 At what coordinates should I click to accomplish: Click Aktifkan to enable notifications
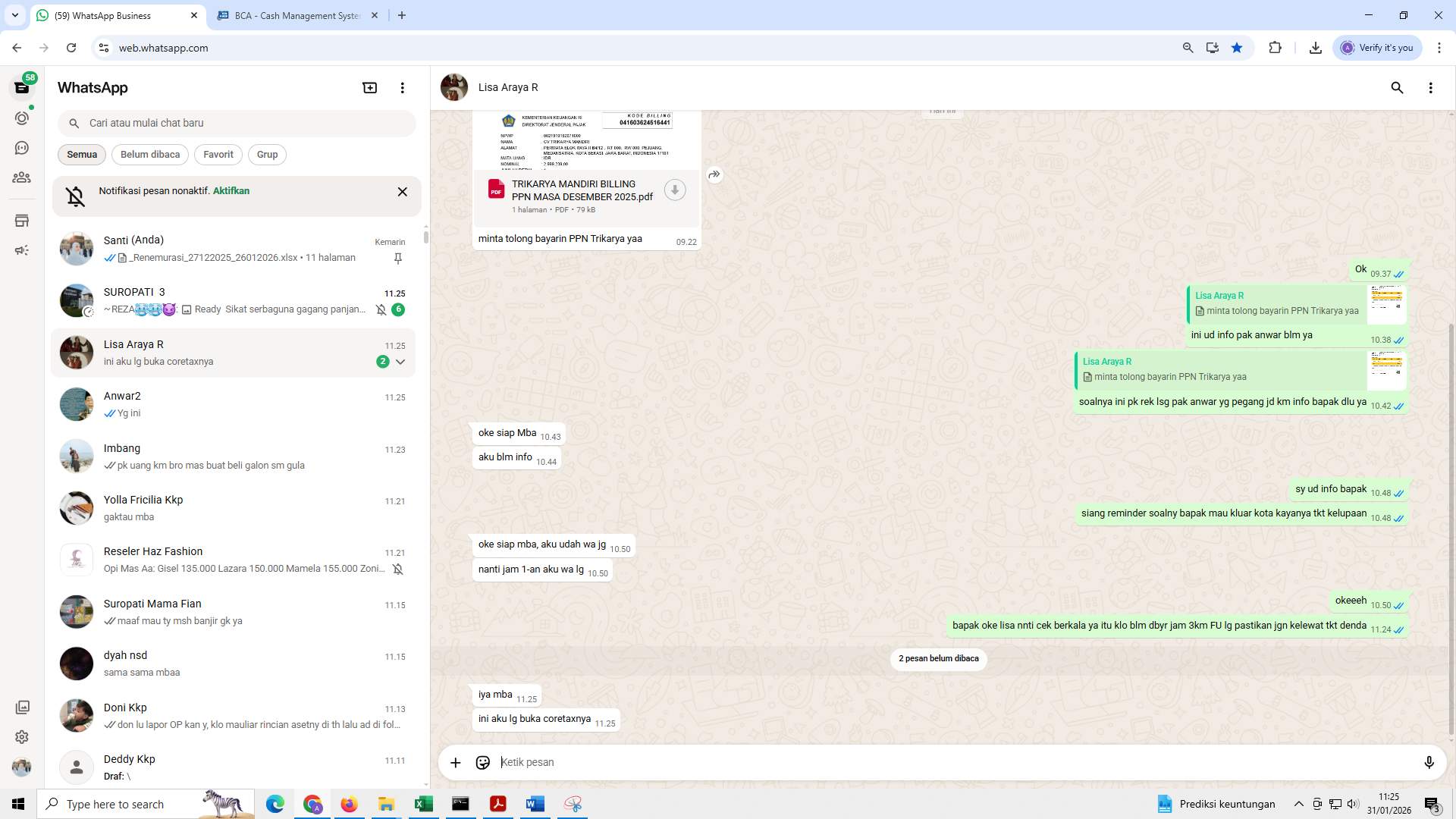click(x=230, y=190)
